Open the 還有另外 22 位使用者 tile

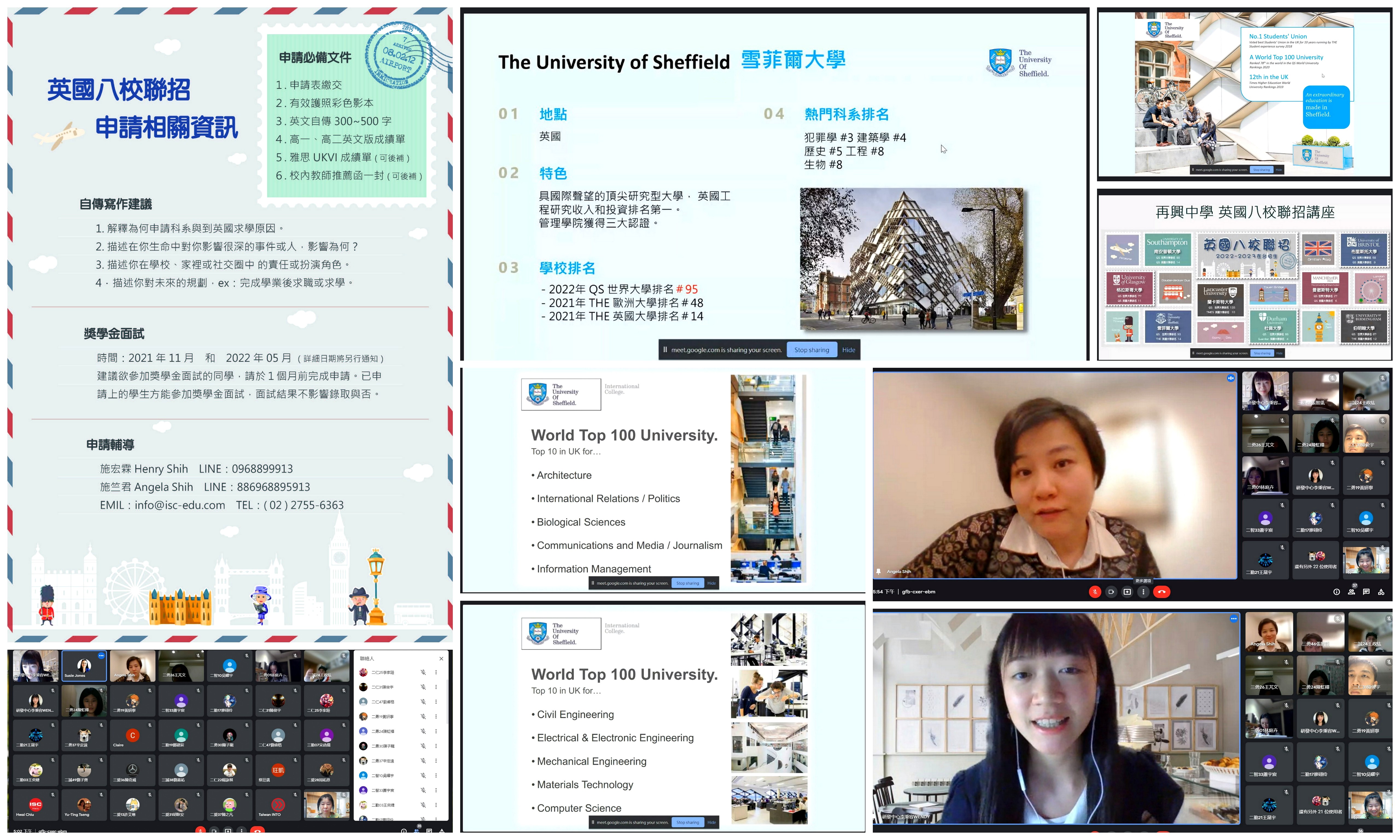1315,560
